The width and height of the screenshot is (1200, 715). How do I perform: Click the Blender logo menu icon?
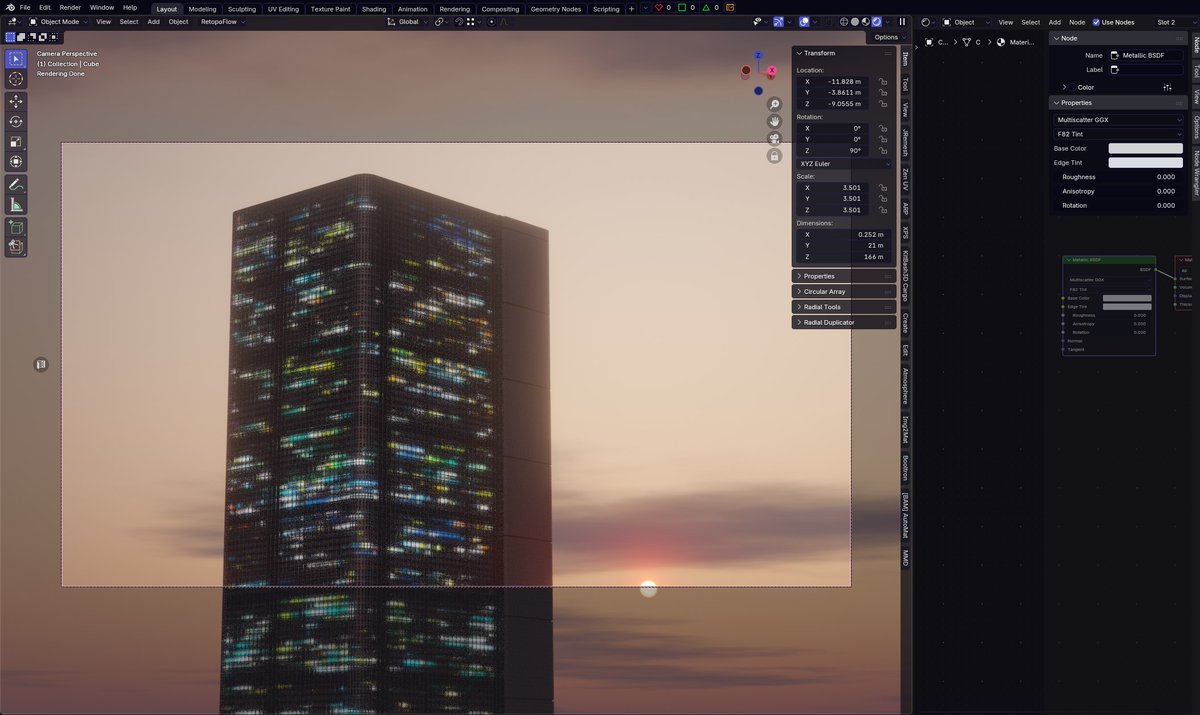tap(9, 7)
